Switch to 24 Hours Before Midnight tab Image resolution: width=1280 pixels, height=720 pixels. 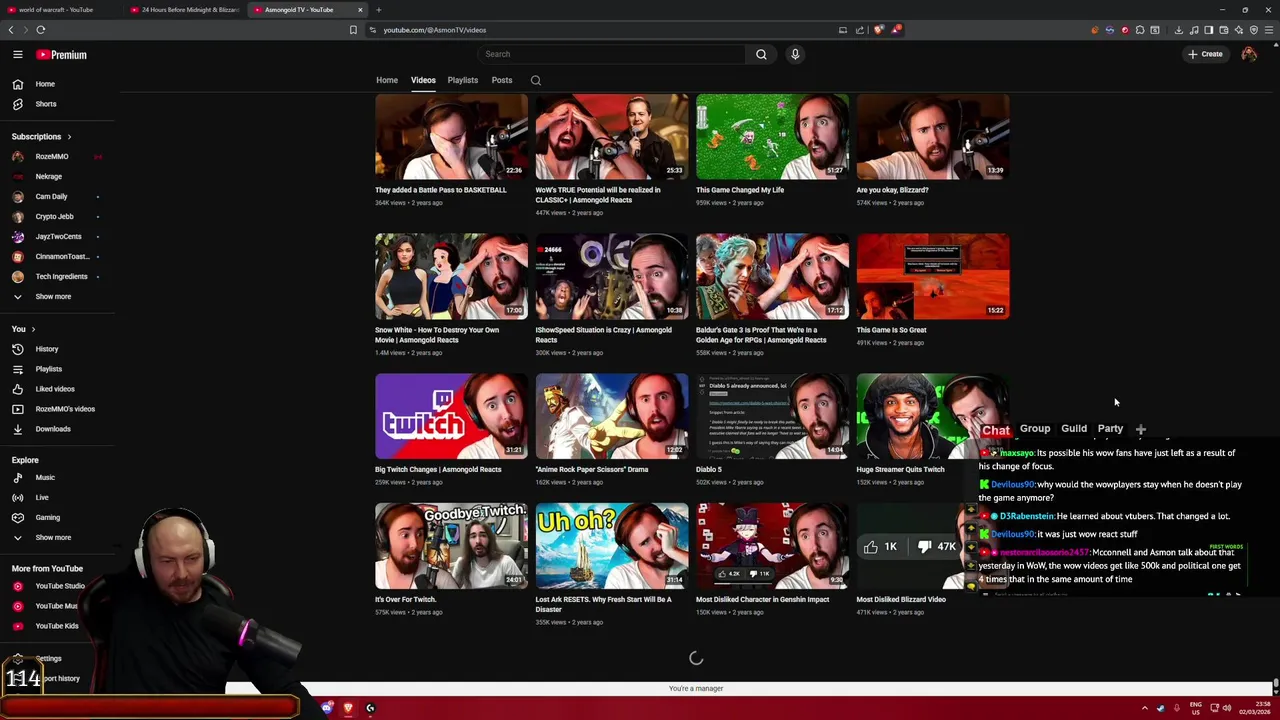[184, 10]
